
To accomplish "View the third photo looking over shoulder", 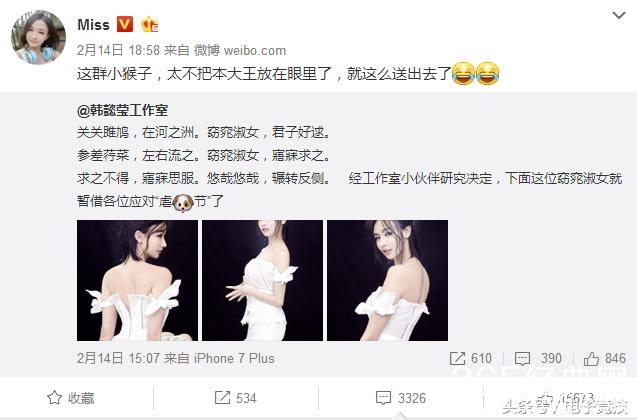I will 388,280.
